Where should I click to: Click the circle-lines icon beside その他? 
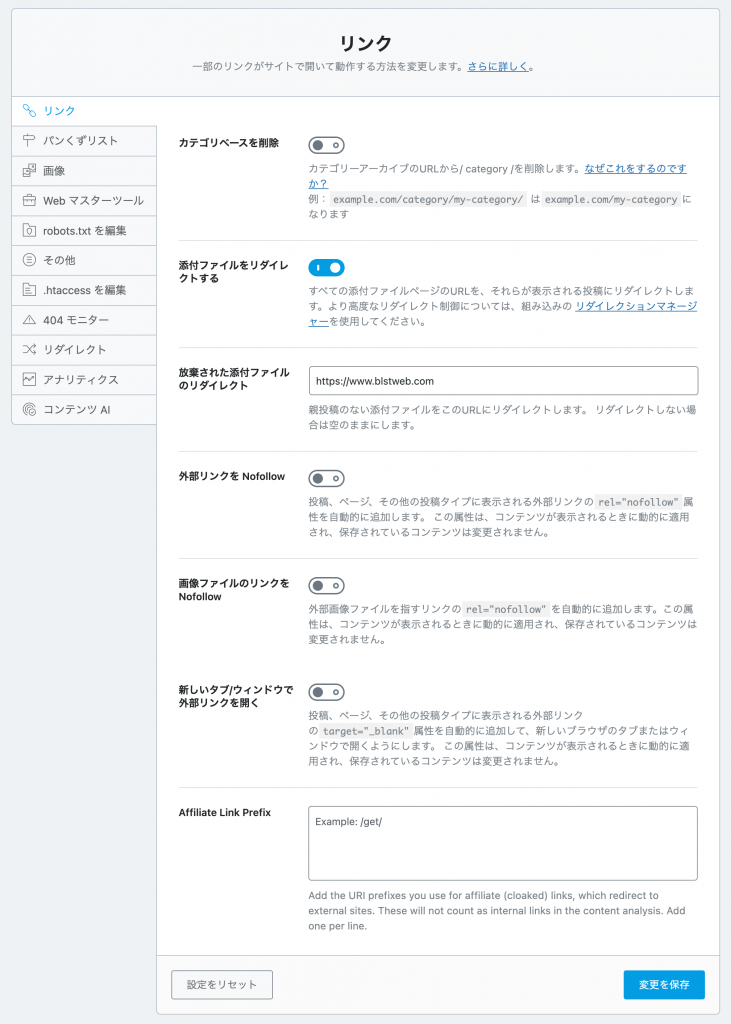29,260
